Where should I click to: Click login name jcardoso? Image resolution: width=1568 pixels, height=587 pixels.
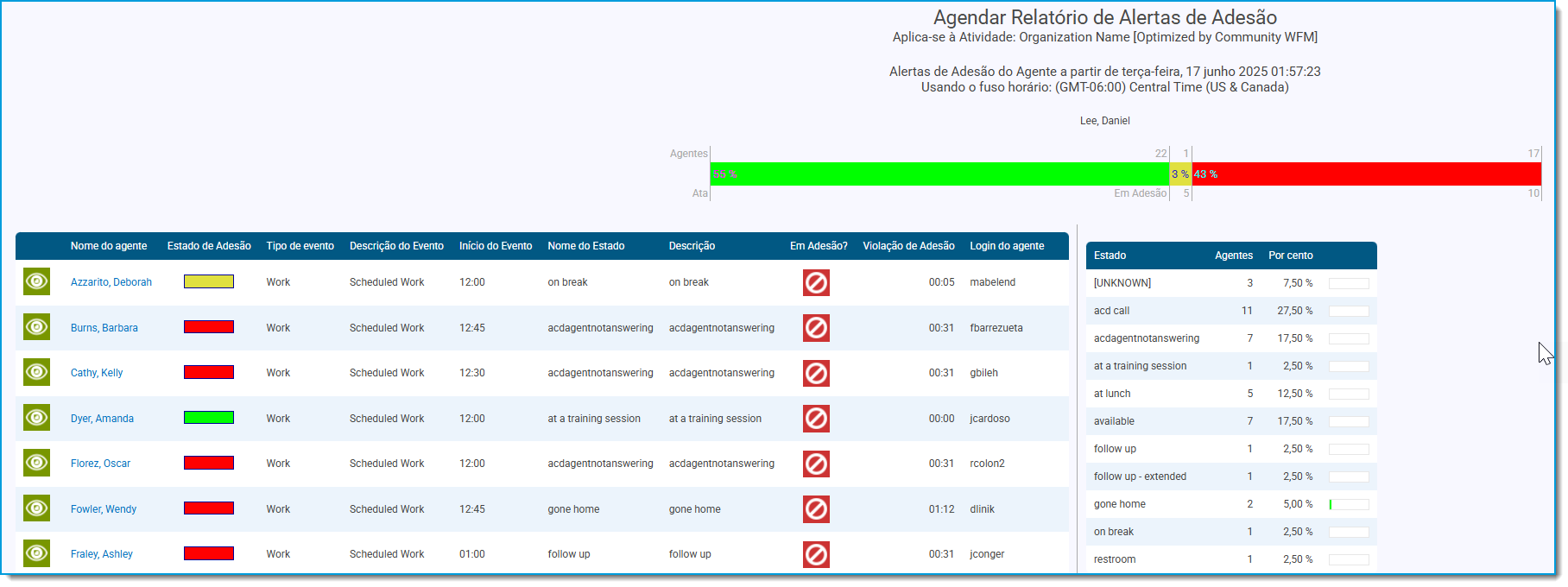(989, 419)
